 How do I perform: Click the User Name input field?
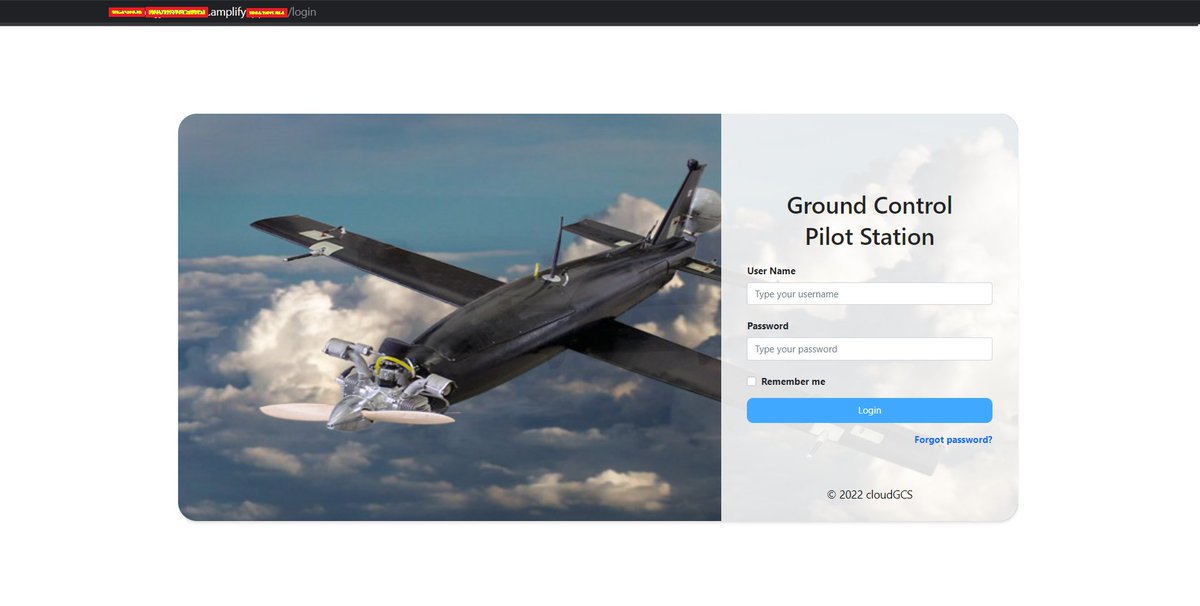point(869,294)
